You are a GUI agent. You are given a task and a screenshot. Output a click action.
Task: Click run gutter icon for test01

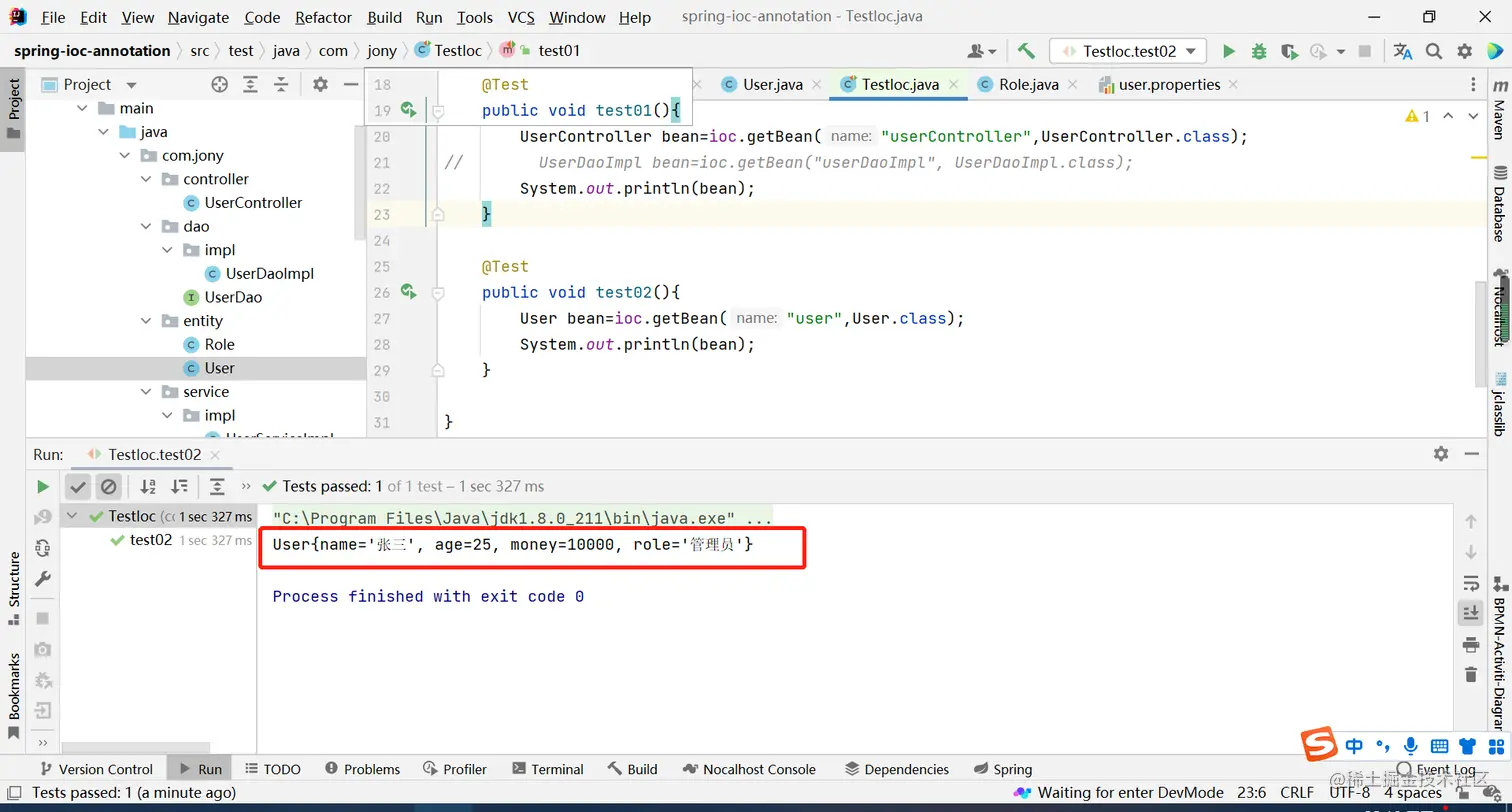(x=408, y=110)
